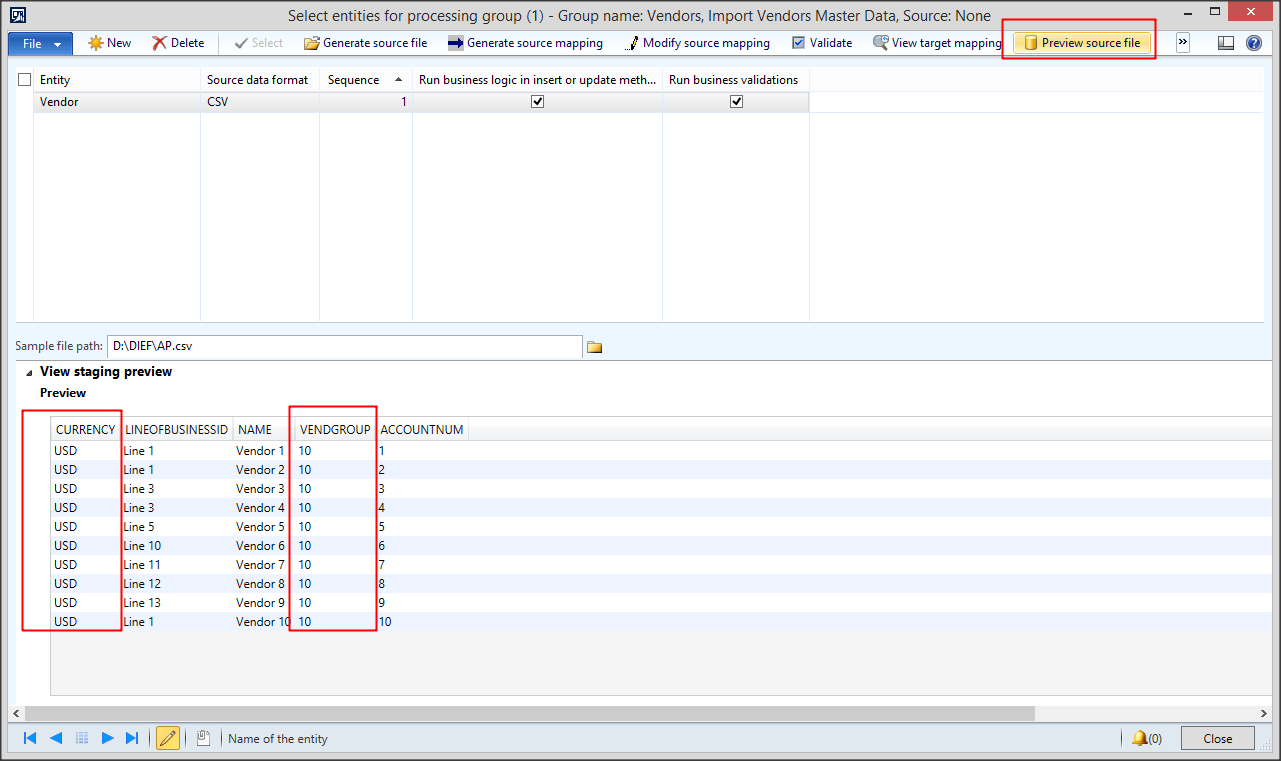Create a new entity with New

point(109,43)
